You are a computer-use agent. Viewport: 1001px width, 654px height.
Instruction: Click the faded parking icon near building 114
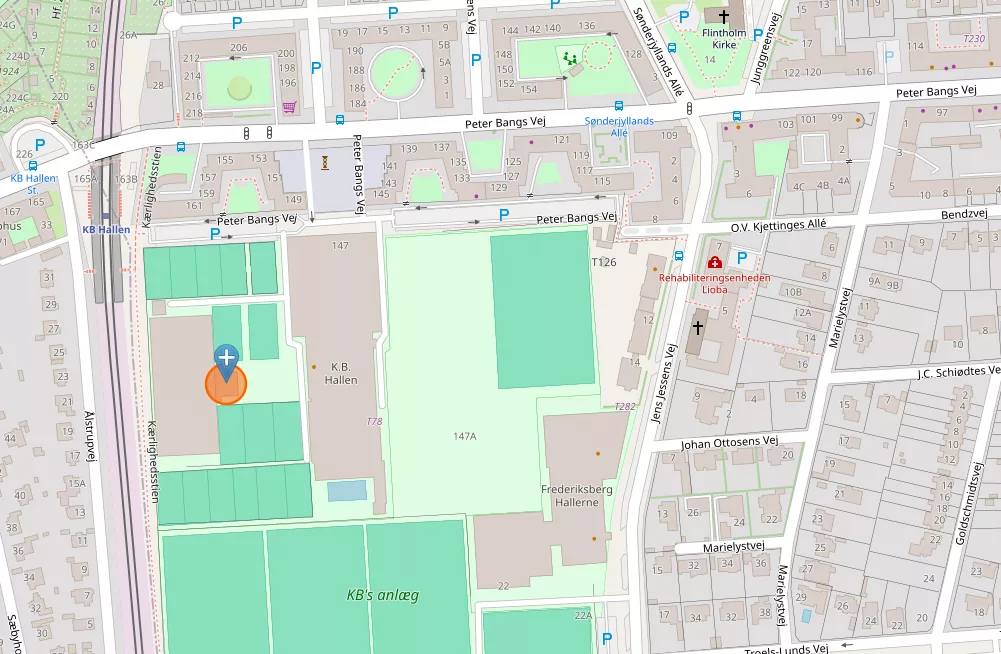coord(889,58)
